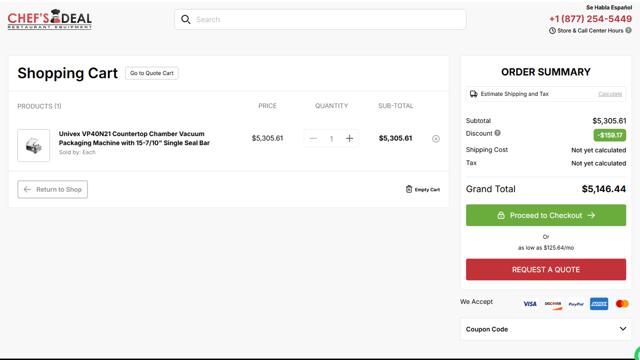Call the +1 (877) 254-5449 number
The height and width of the screenshot is (360, 640).
click(x=590, y=19)
